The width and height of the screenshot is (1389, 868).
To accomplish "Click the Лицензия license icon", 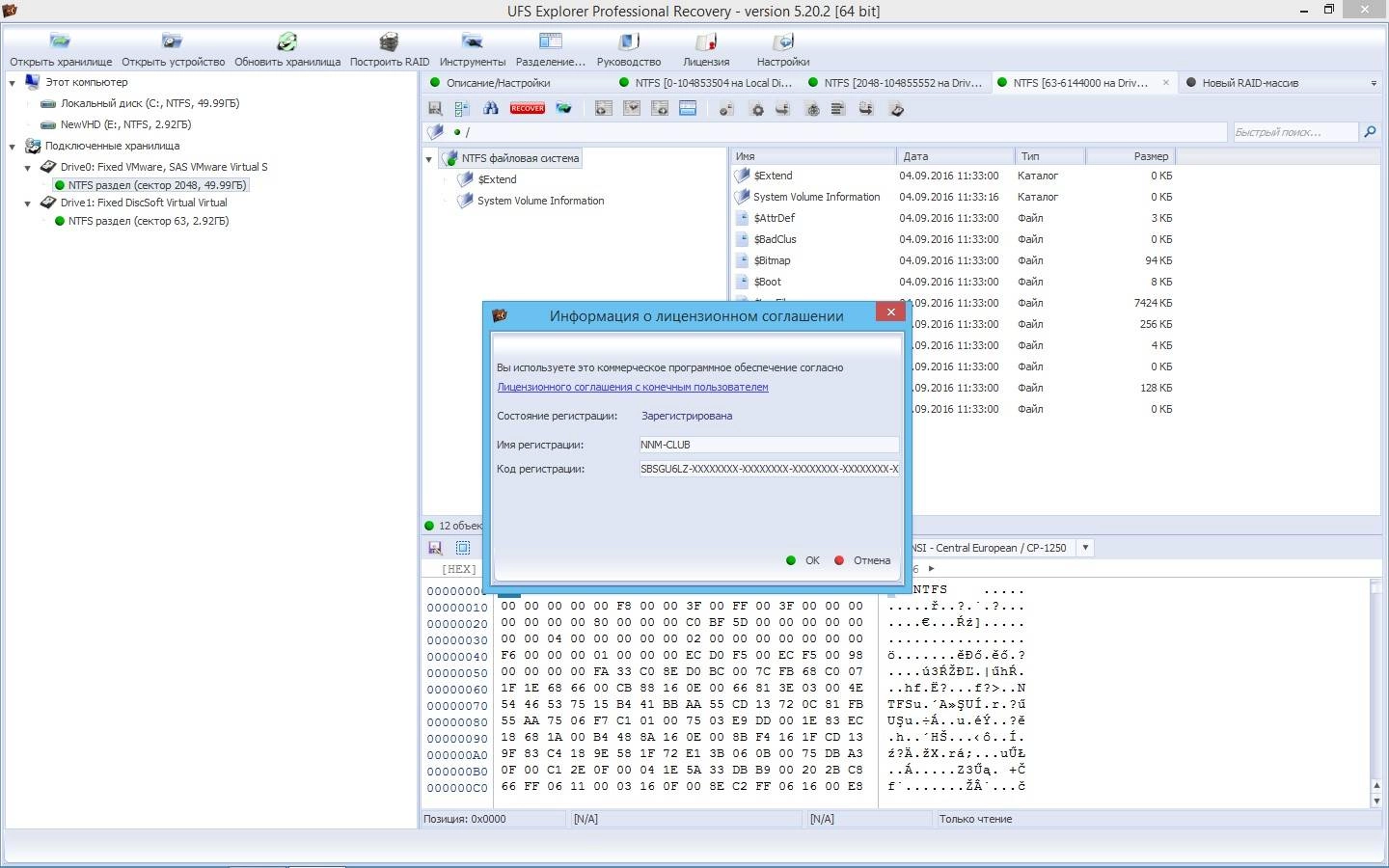I will coord(706,41).
